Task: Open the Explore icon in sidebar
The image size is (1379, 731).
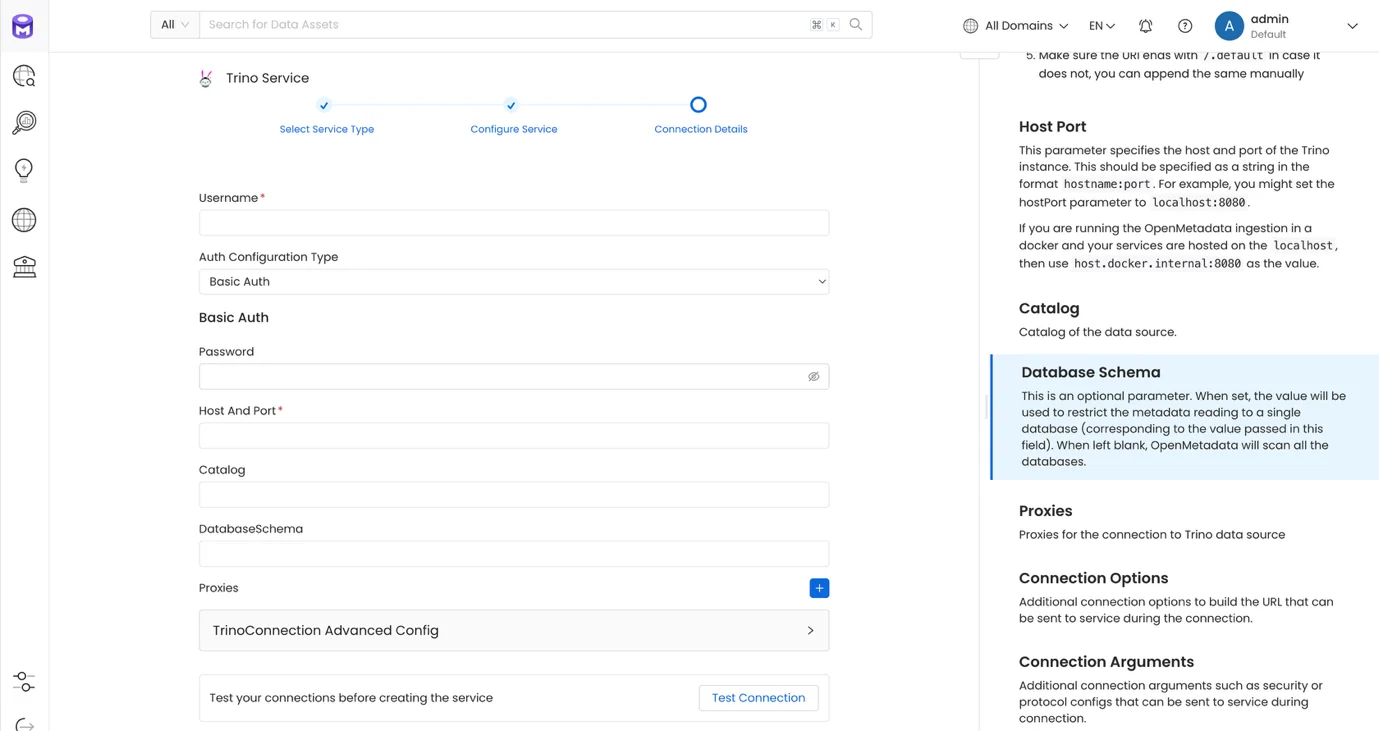Action: point(24,76)
